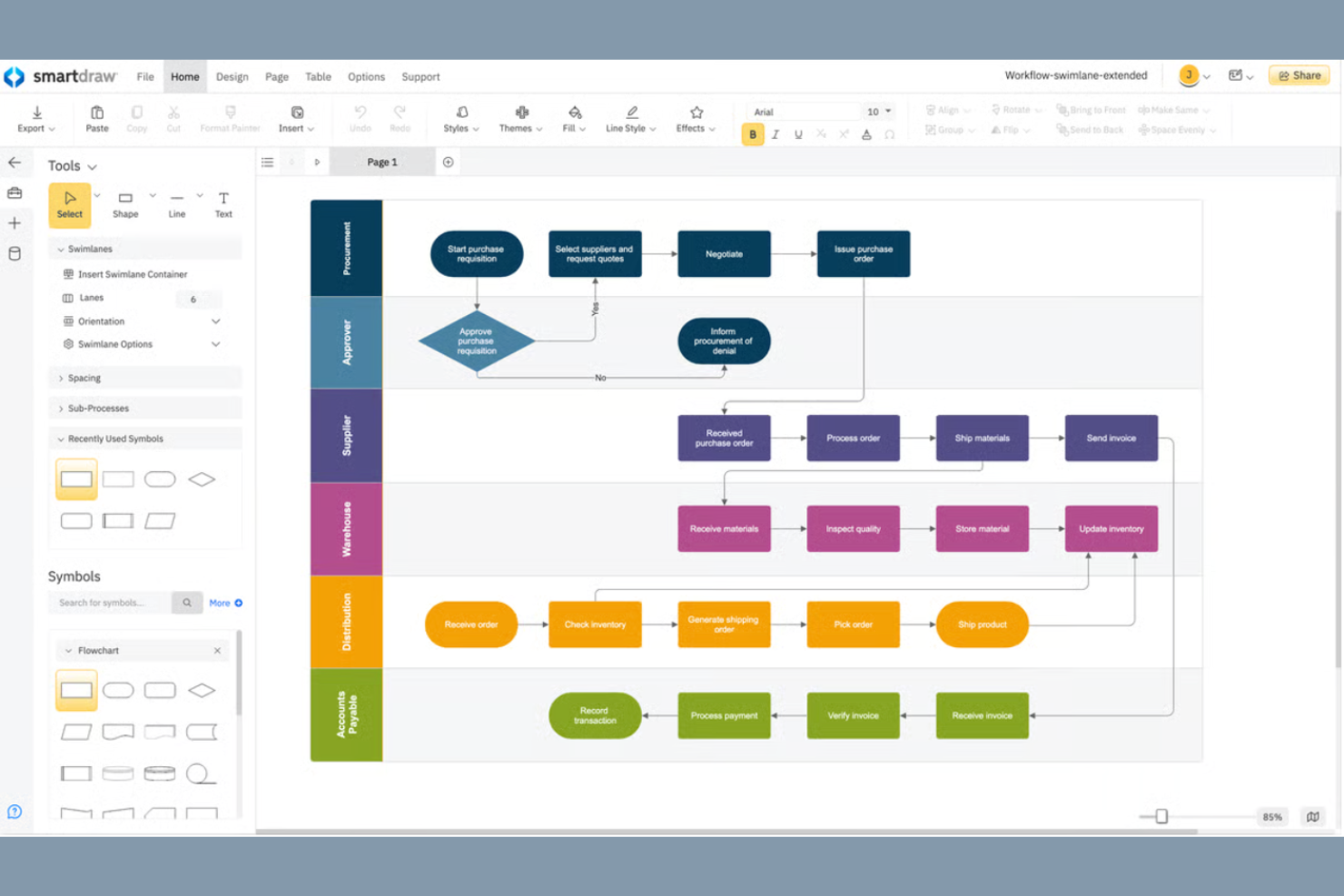Screen dimensions: 1344x896
Task: Open the Themes picker
Action: coord(521,119)
